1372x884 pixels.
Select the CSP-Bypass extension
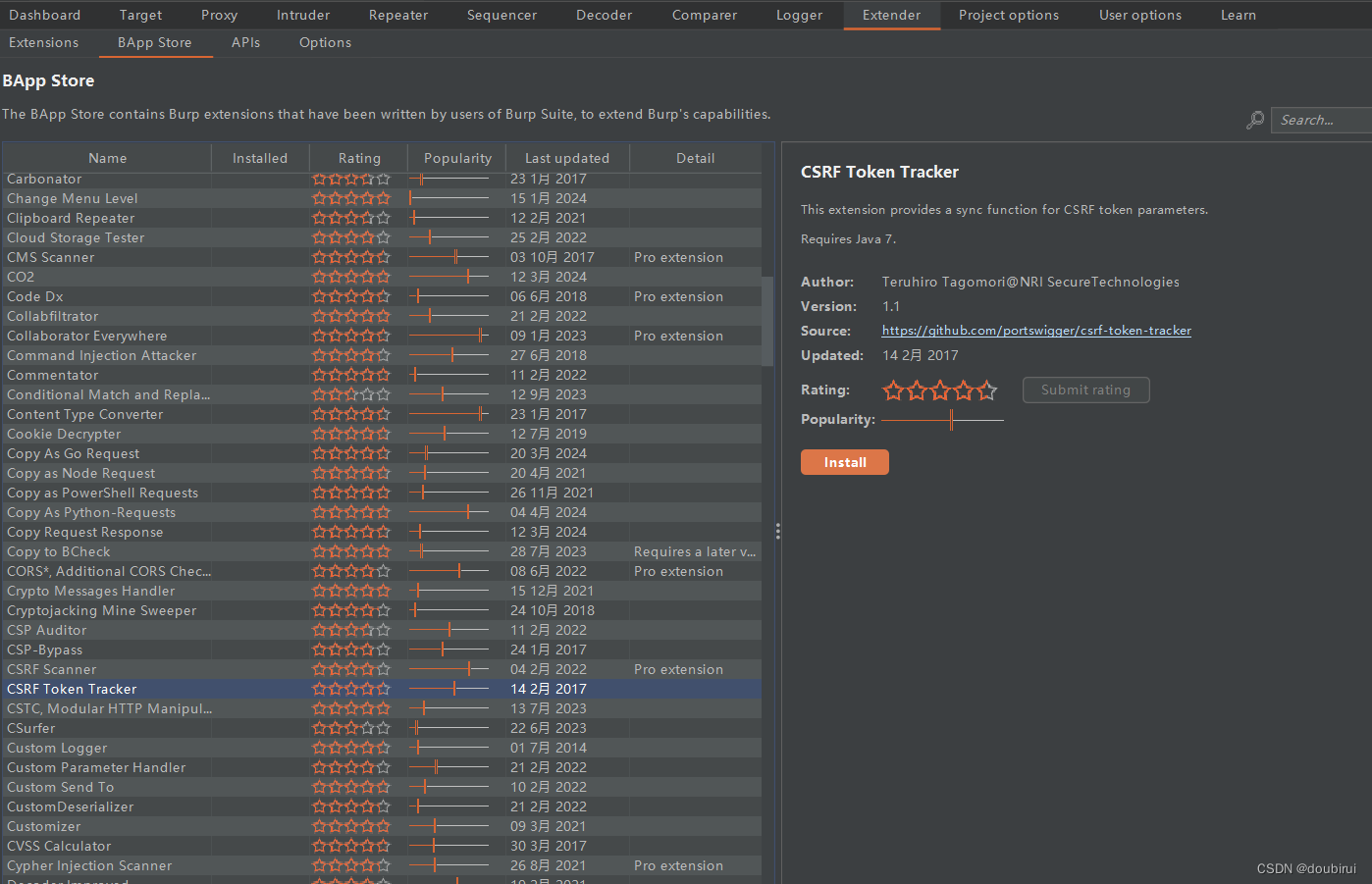pos(382,650)
